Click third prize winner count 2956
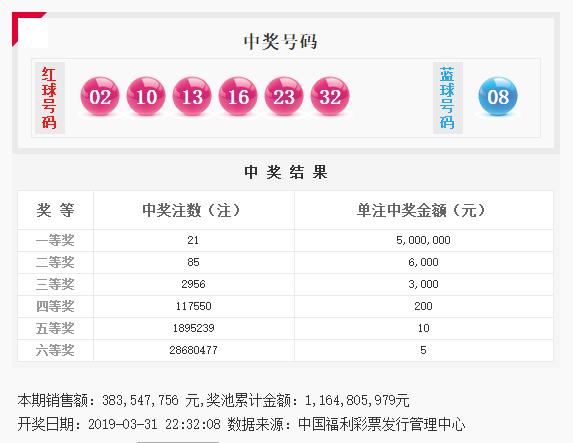This screenshot has height=443, width=573. tap(193, 284)
